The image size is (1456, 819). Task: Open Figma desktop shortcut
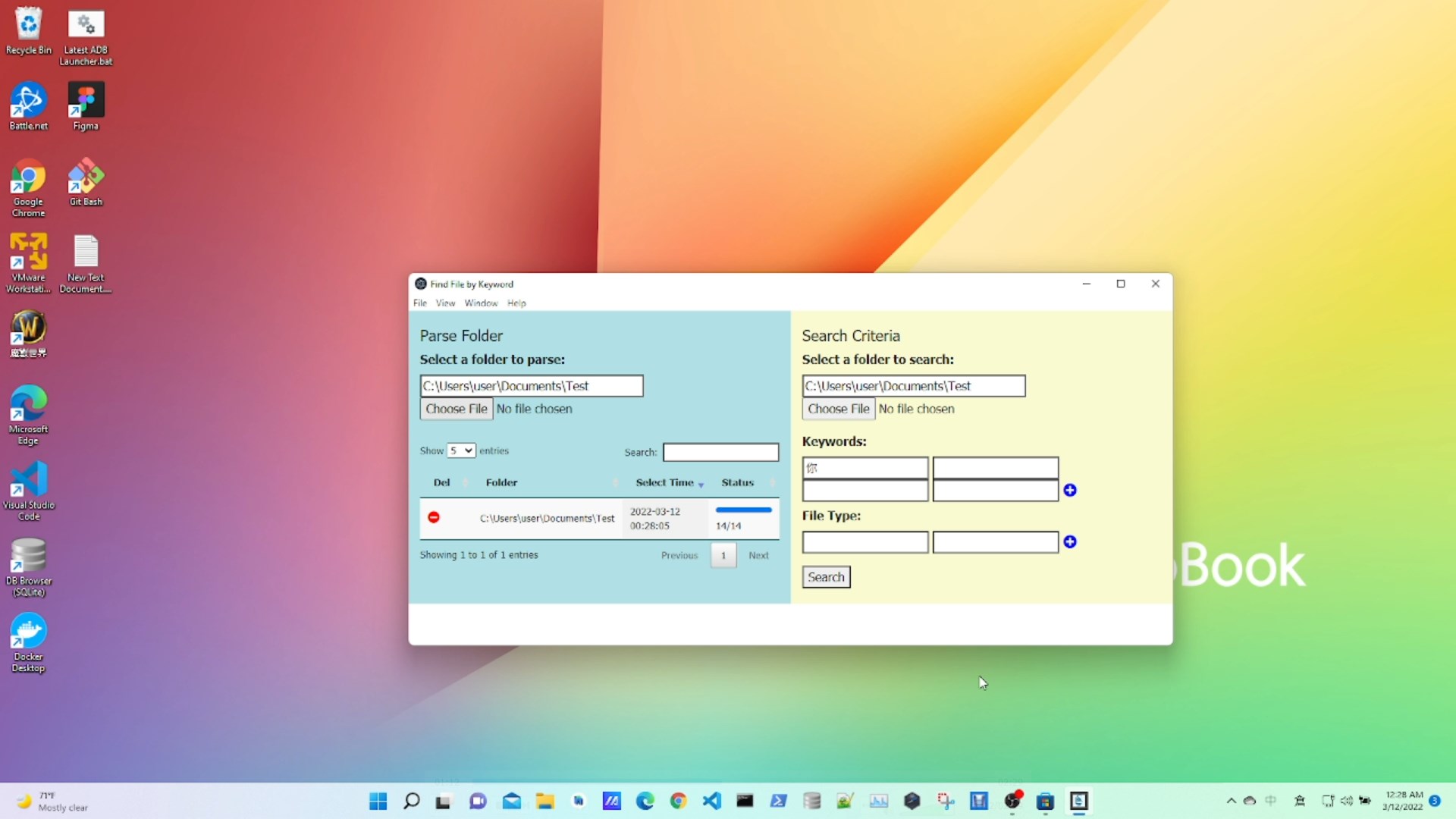(x=86, y=106)
